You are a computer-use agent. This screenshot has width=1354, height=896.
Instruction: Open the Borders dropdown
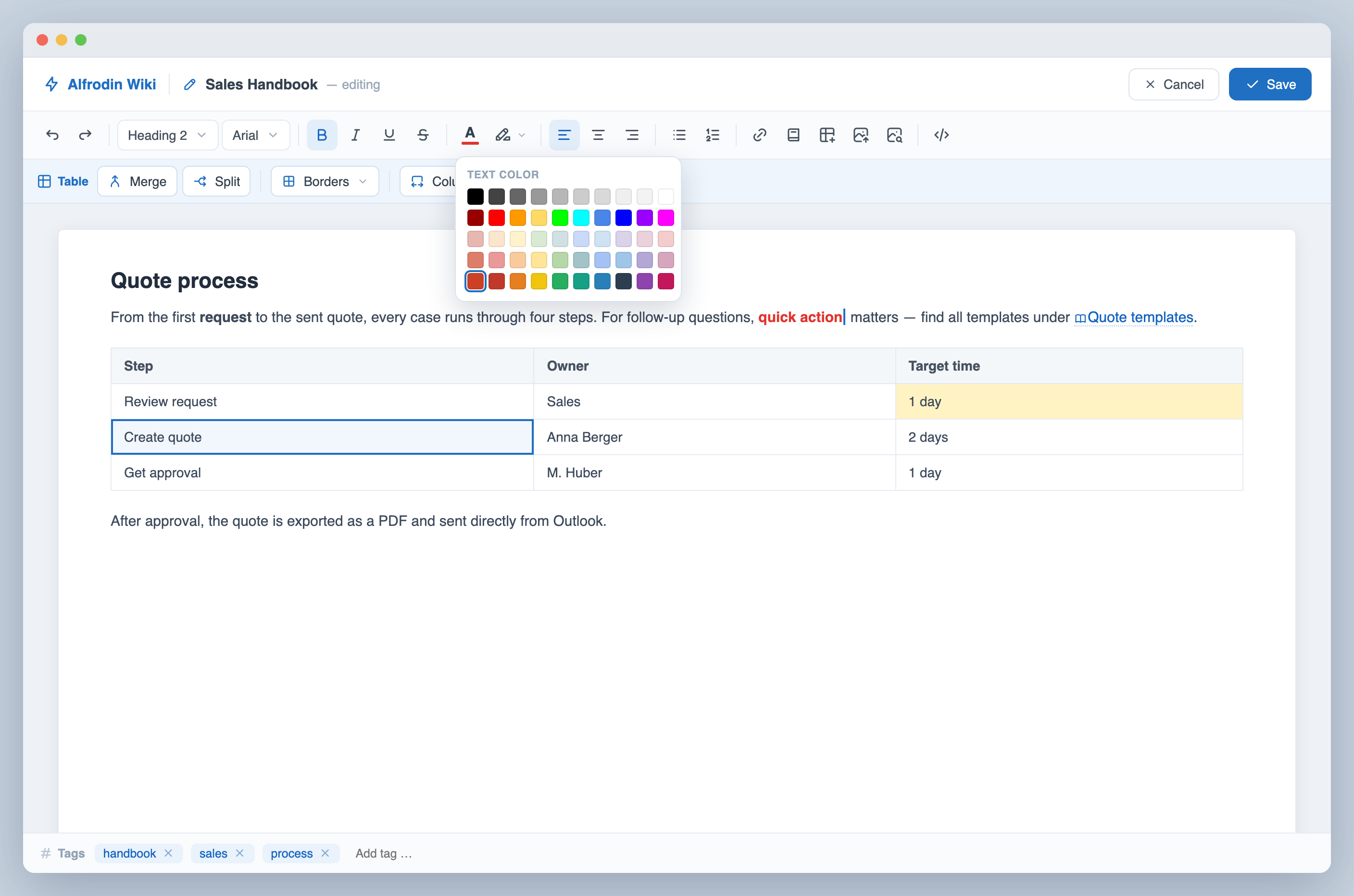[x=325, y=181]
